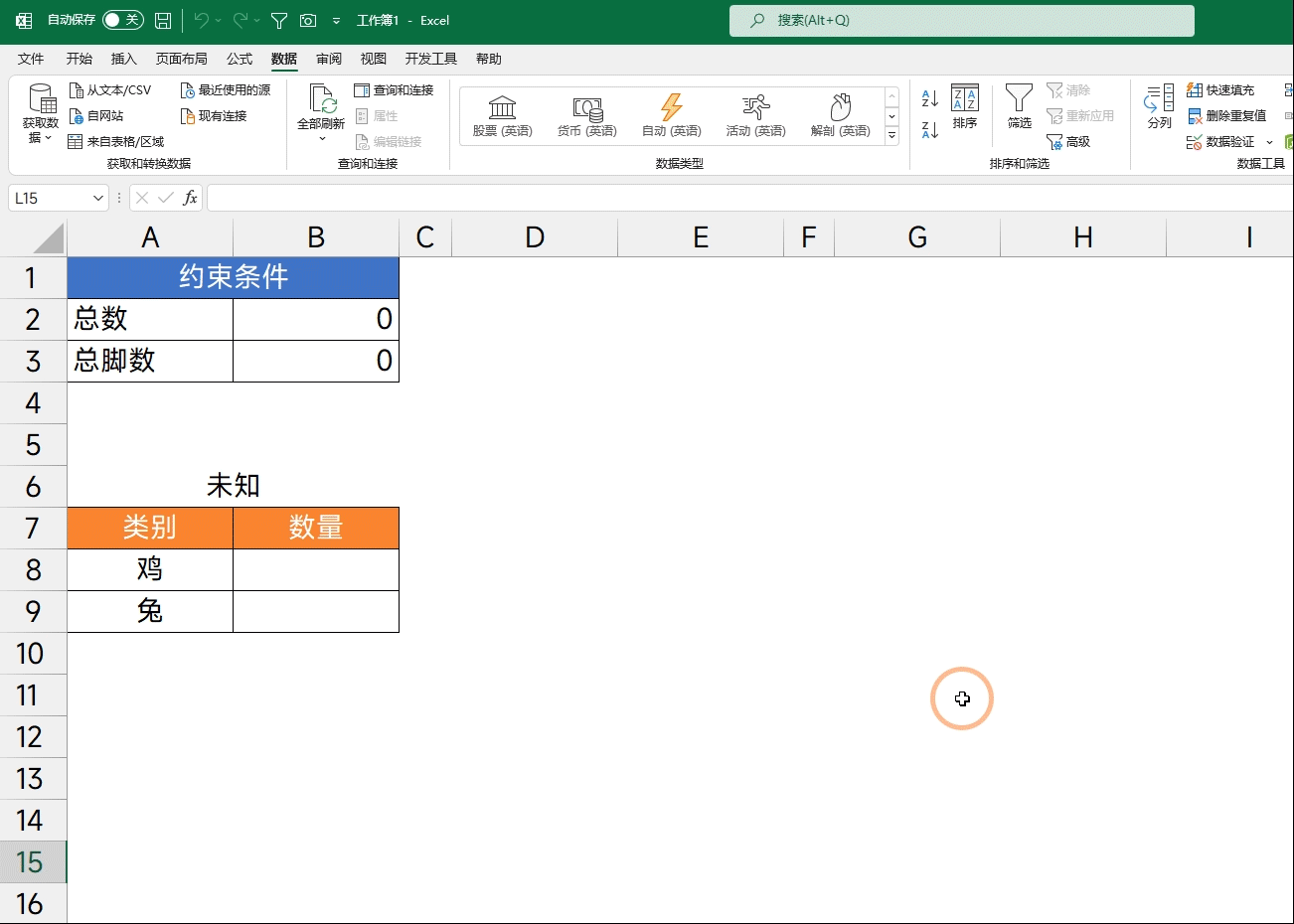Click 来自表格/区域 (From Table/Range)
1294x924 pixels.
[x=115, y=141]
